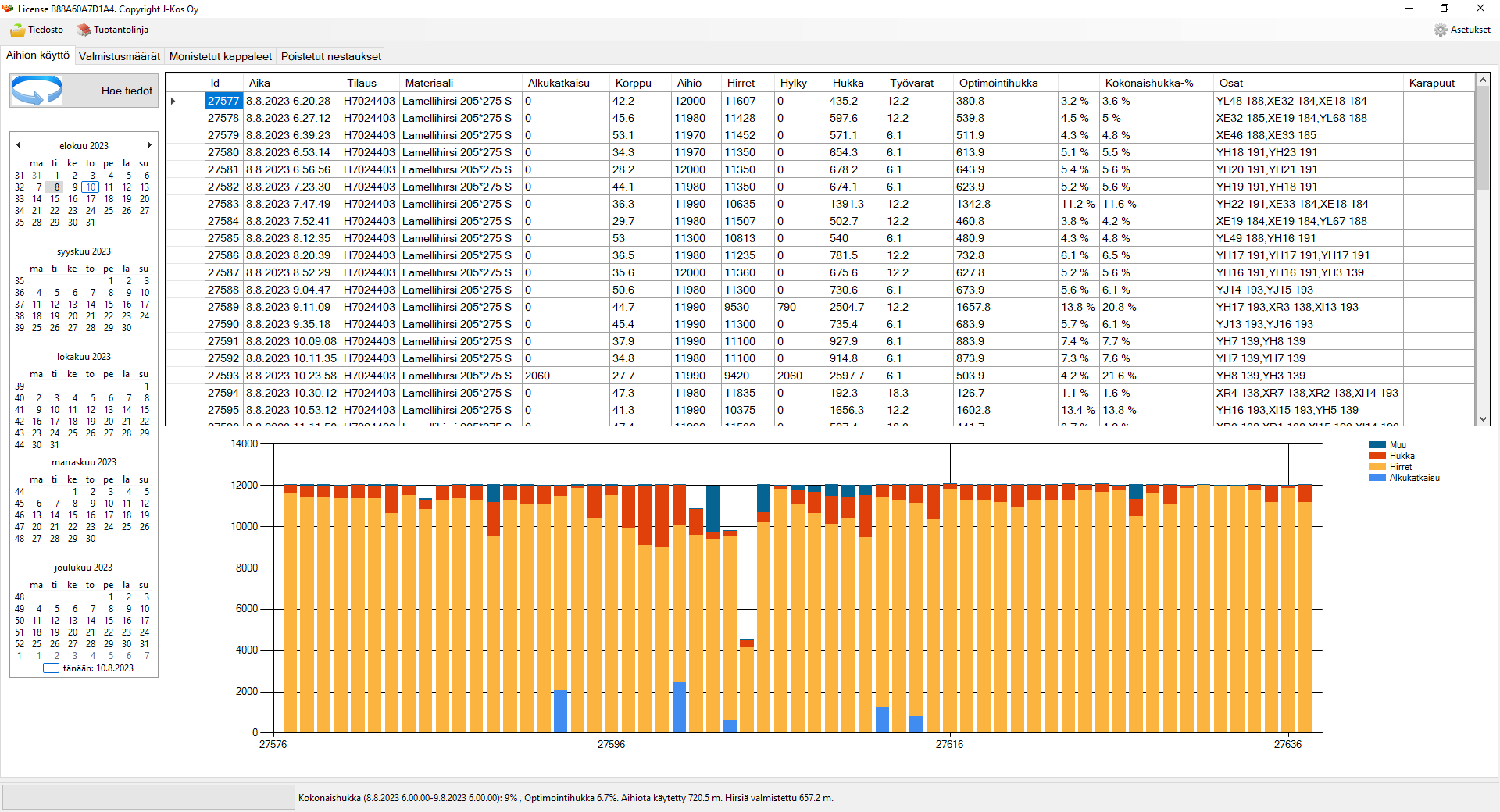1500x812 pixels.
Task: Click the app logo in title bar
Action: point(8,9)
